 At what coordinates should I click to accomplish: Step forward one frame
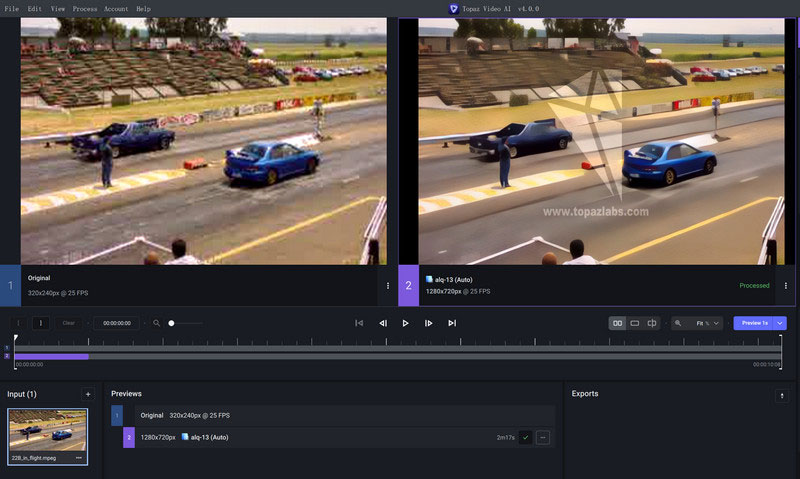click(x=429, y=323)
